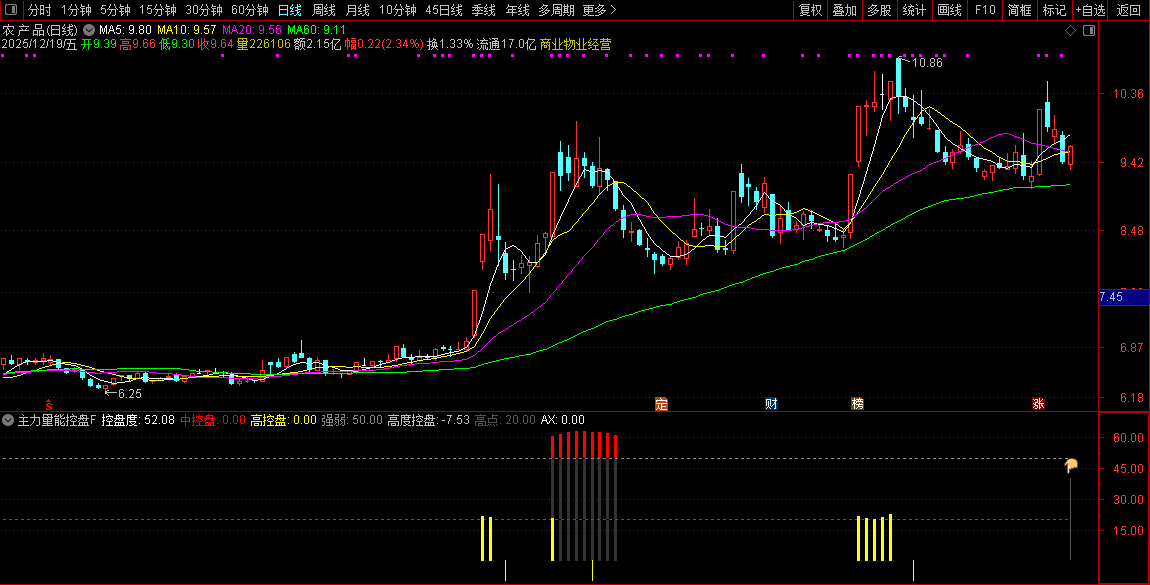This screenshot has width=1150, height=585.
Task: Click the 2025/12/19/五 date label
Action: tap(40, 44)
